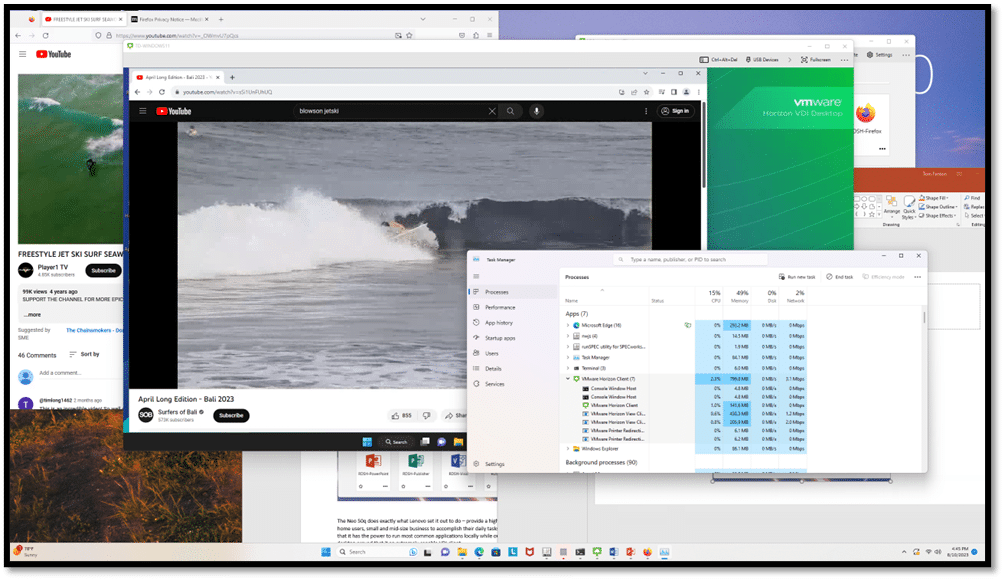This screenshot has width=1004, height=580.
Task: Expand Terminal (3) process group
Action: pyautogui.click(x=568, y=369)
